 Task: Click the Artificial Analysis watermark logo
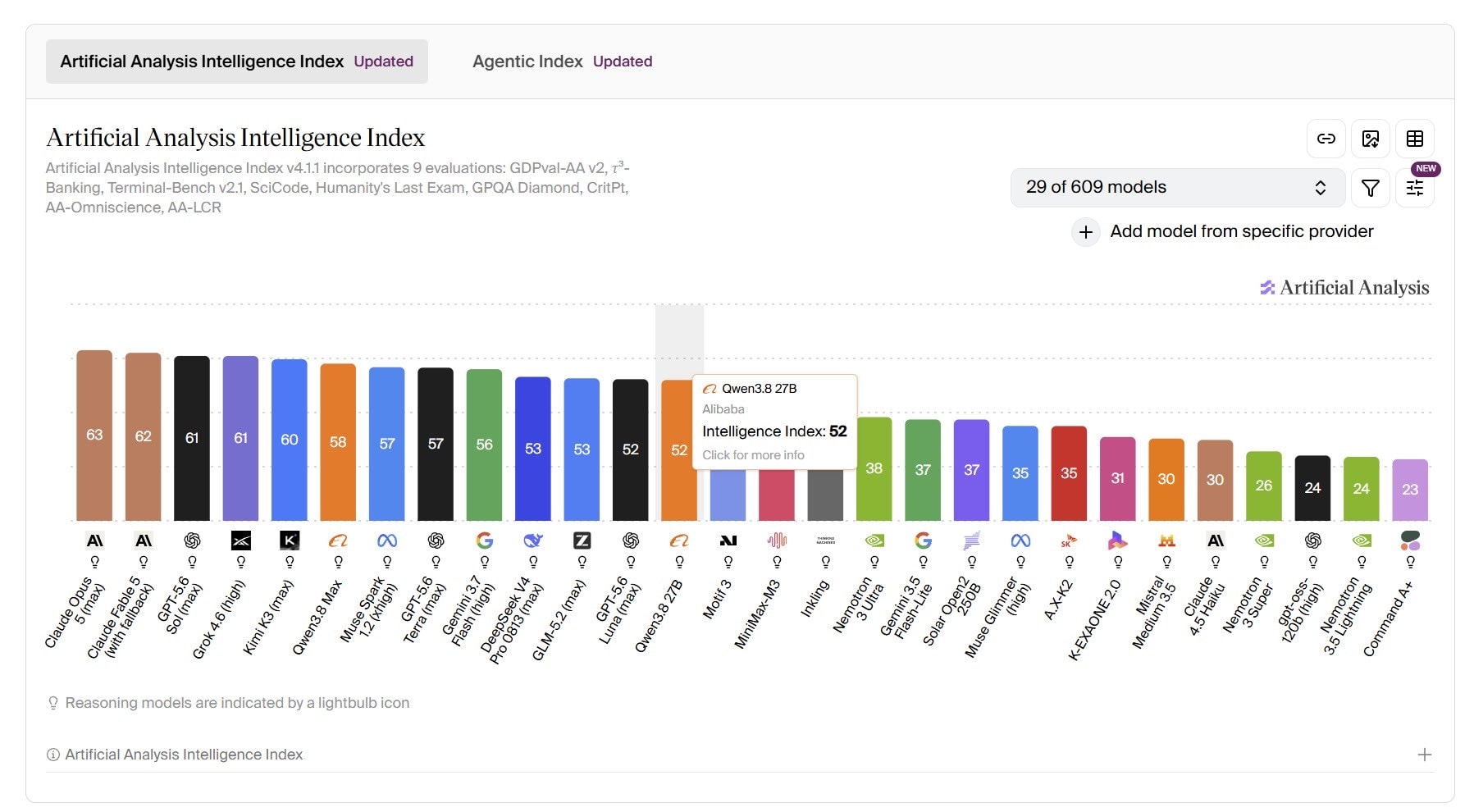[1344, 288]
